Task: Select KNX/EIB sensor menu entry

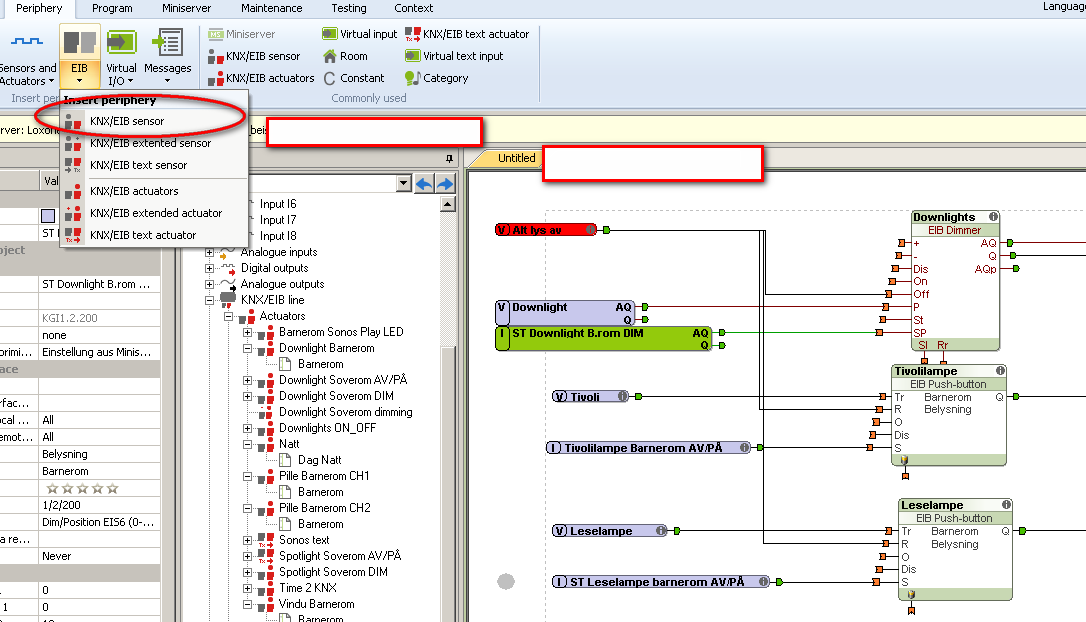Action: coord(127,121)
